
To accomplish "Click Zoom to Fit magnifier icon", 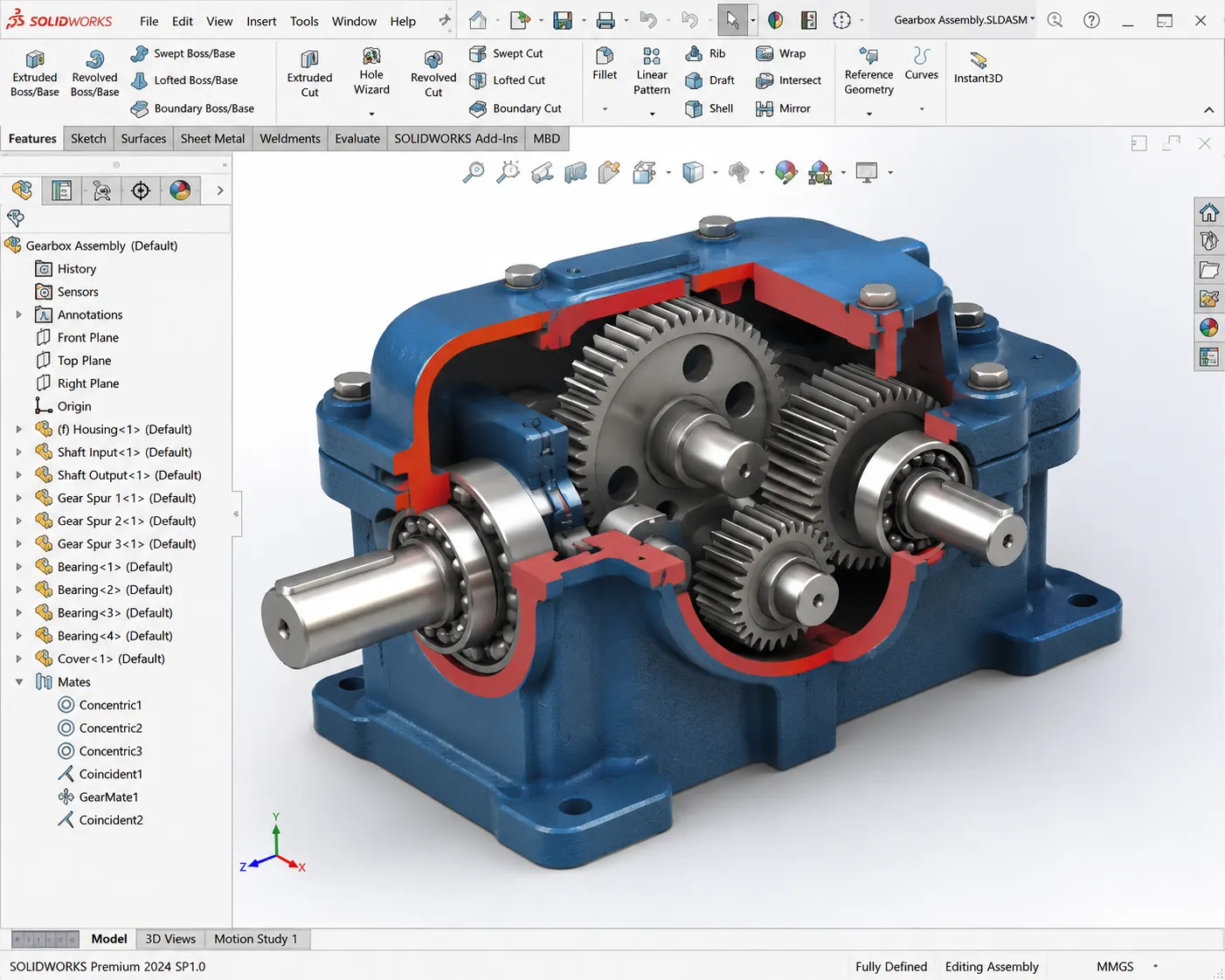I will point(474,172).
